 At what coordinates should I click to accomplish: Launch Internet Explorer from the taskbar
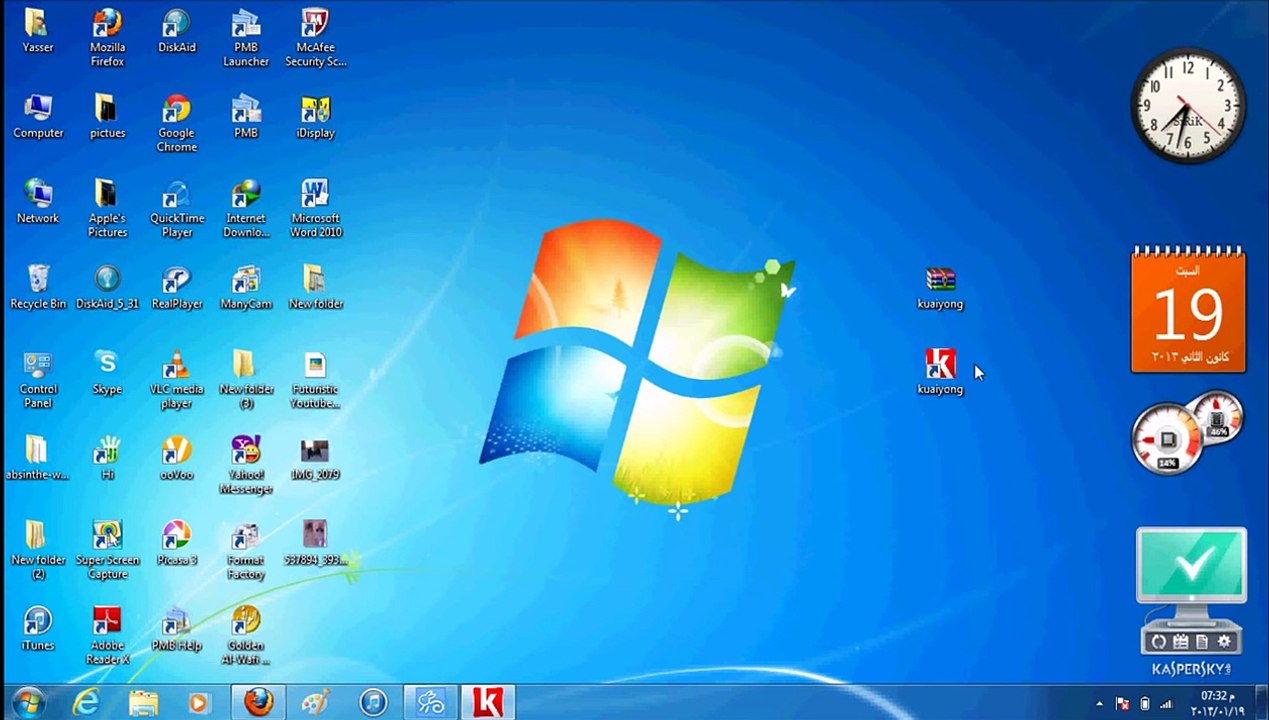click(x=87, y=702)
